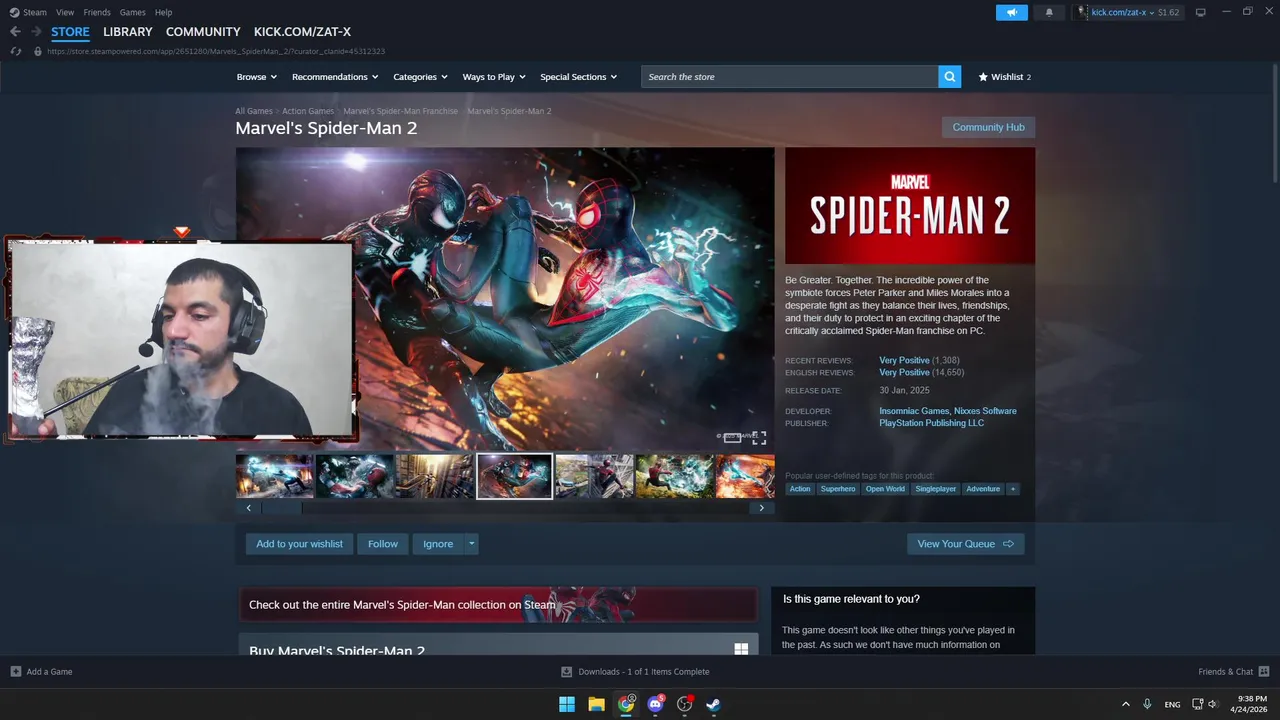Image resolution: width=1280 pixels, height=720 pixels.
Task: Go forward with the right arrow
Action: (x=37, y=32)
